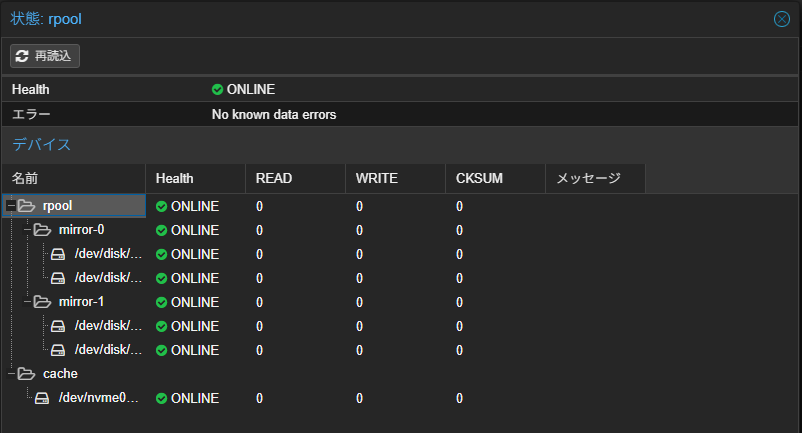Click the READ value 0 in rpool row
Screen dimensions: 802x433
[x=259, y=207]
